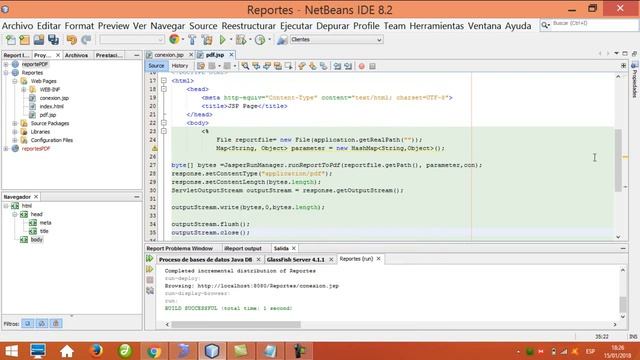The height and width of the screenshot is (360, 640).
Task: Open the Report Problems Window tab
Action: point(179,248)
